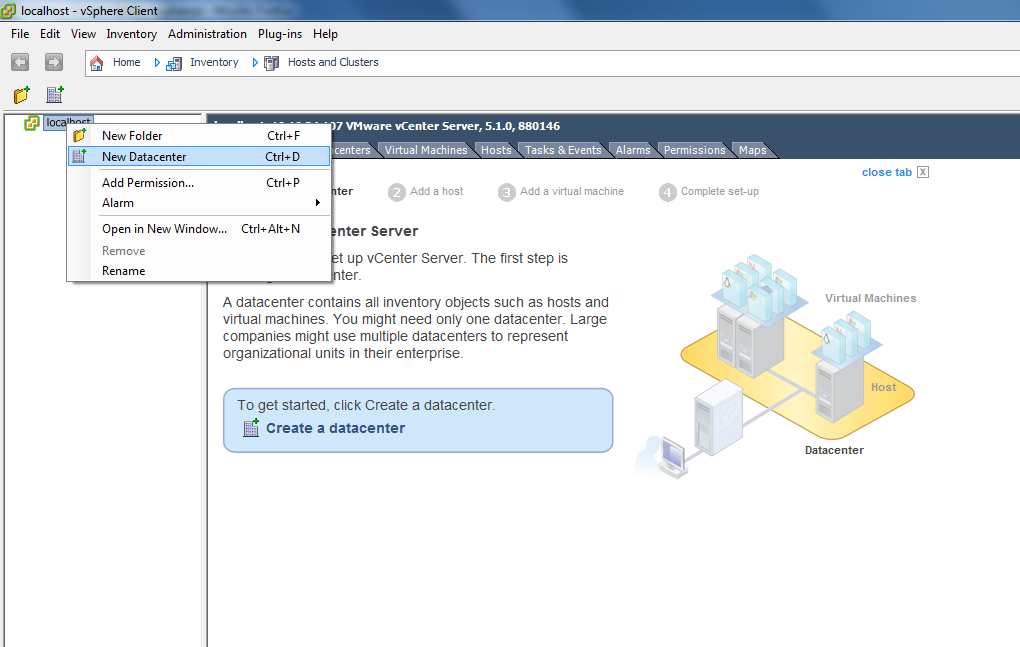Click the step 4 circle icon

(667, 192)
